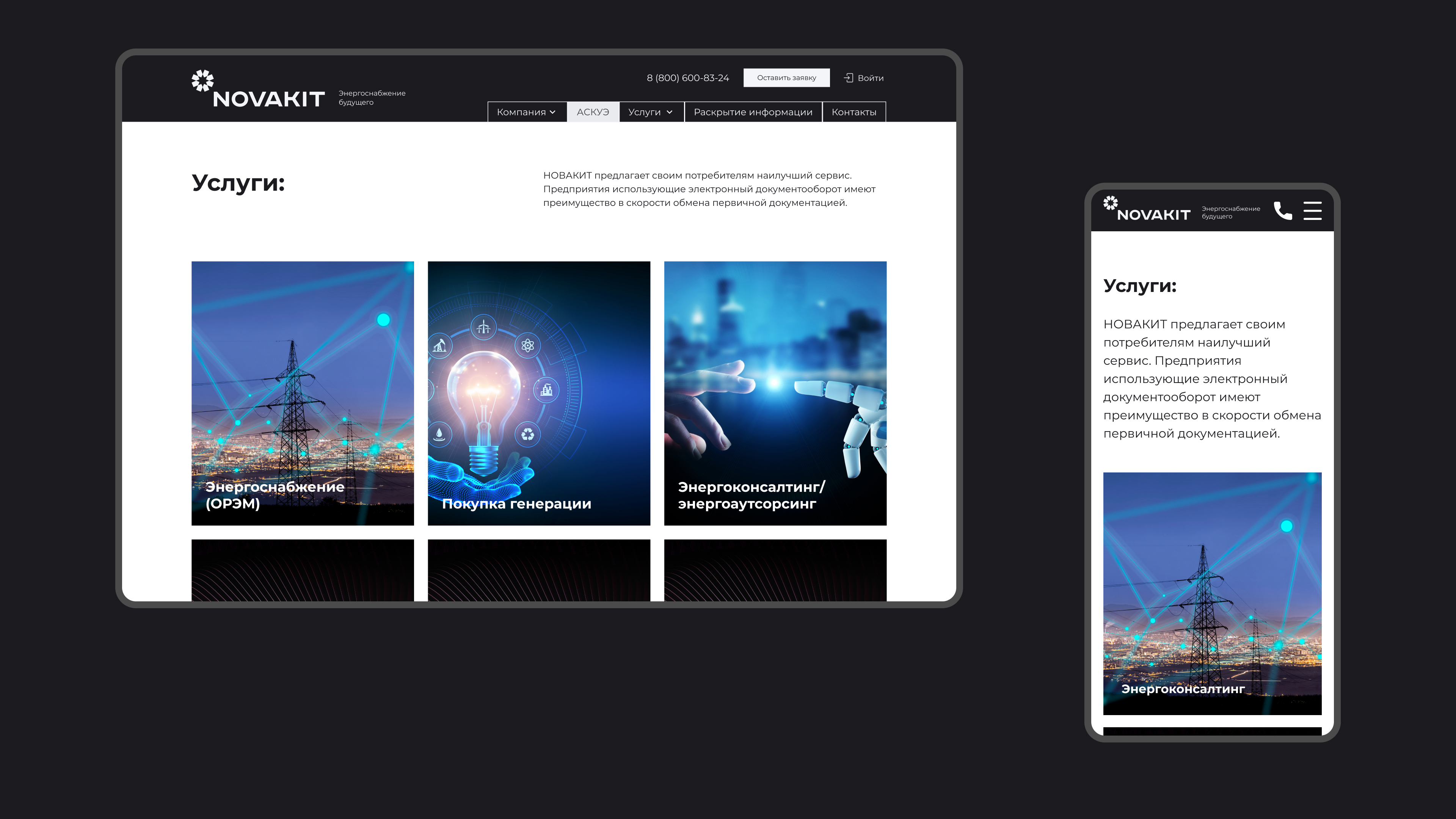
Task: Click the Энергоснабжение будущего tagline in the desktop header
Action: point(372,97)
